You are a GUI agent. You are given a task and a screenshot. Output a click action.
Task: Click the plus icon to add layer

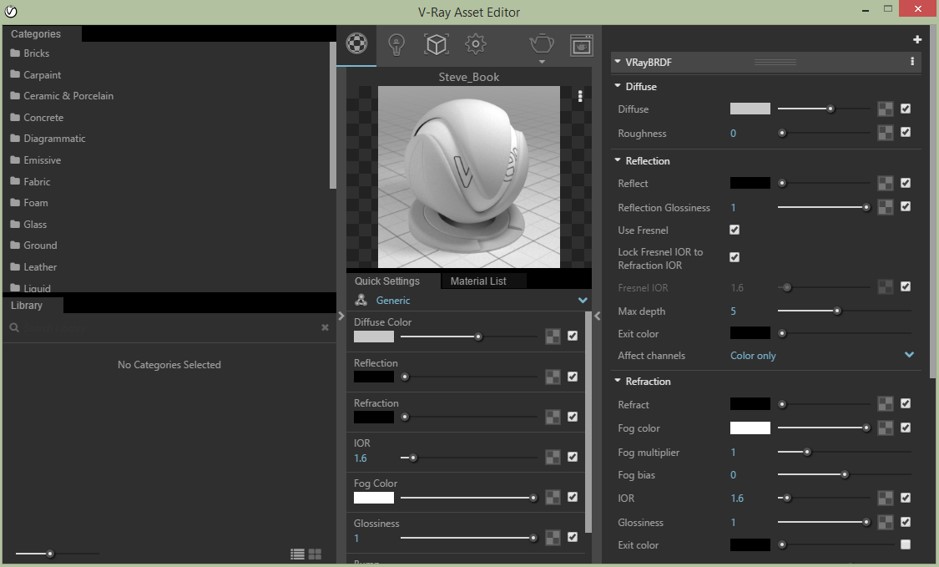pyautogui.click(x=917, y=40)
